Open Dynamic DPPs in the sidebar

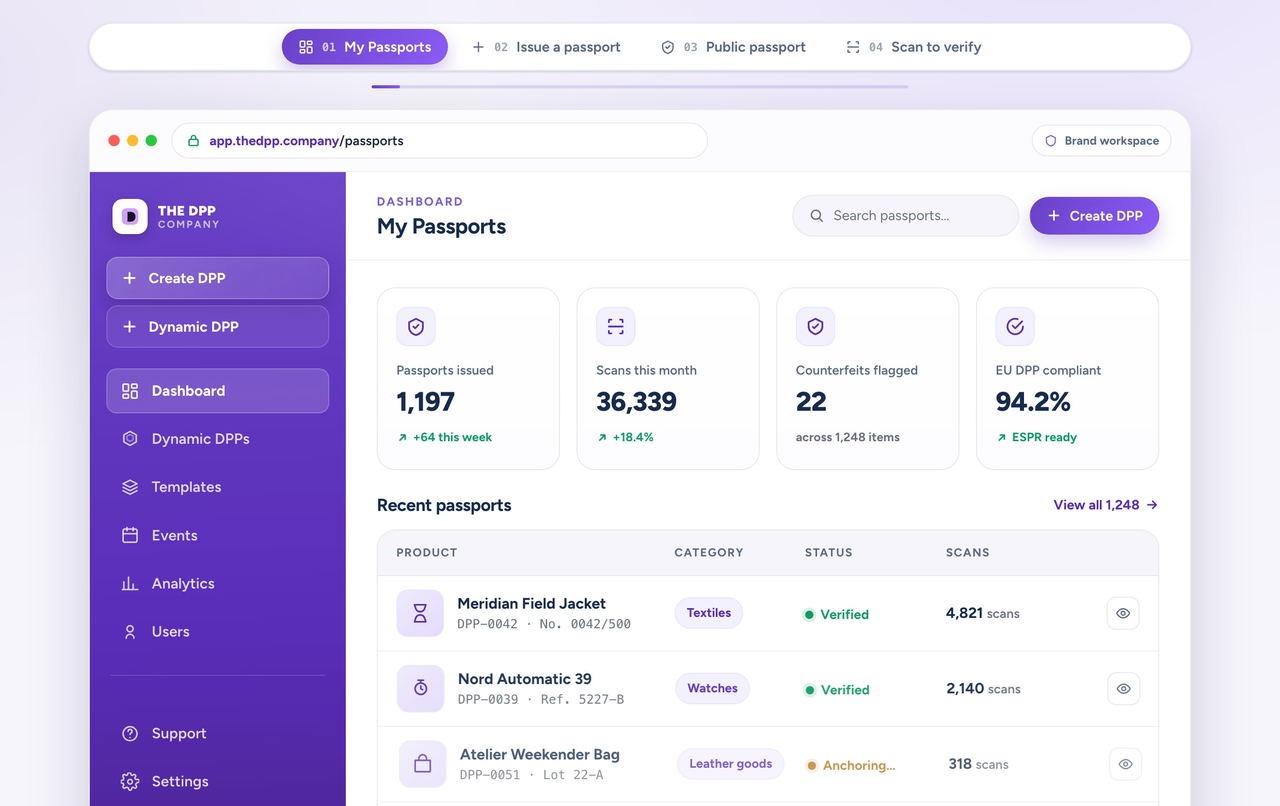(x=218, y=439)
